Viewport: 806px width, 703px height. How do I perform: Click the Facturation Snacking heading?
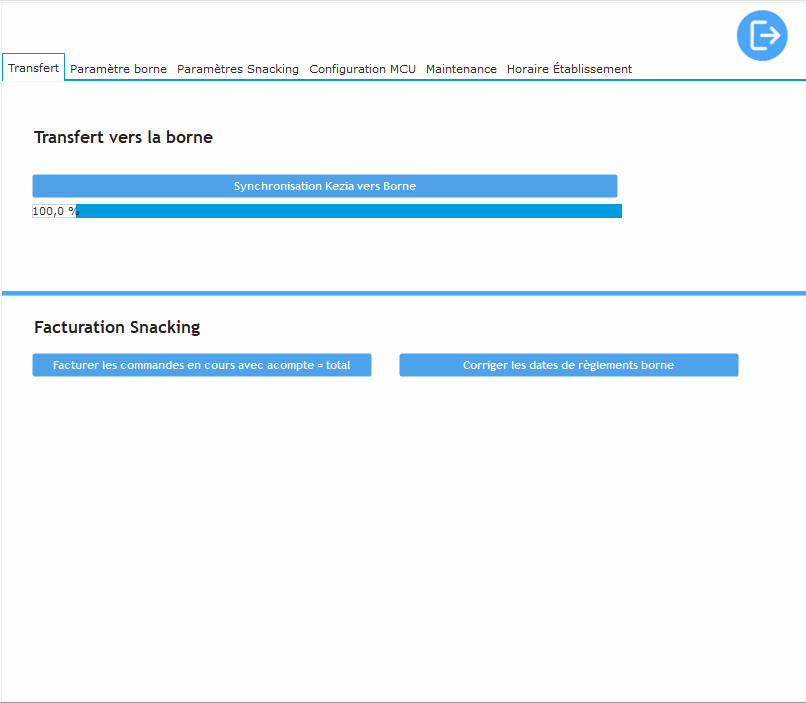coord(117,327)
